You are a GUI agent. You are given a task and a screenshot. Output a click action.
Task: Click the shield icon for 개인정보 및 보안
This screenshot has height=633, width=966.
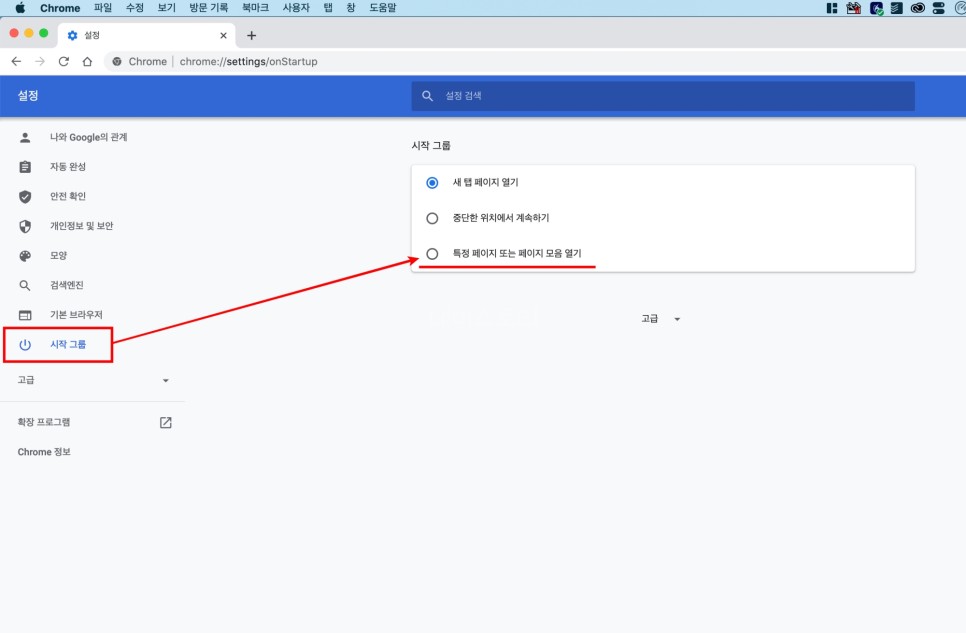pos(25,226)
